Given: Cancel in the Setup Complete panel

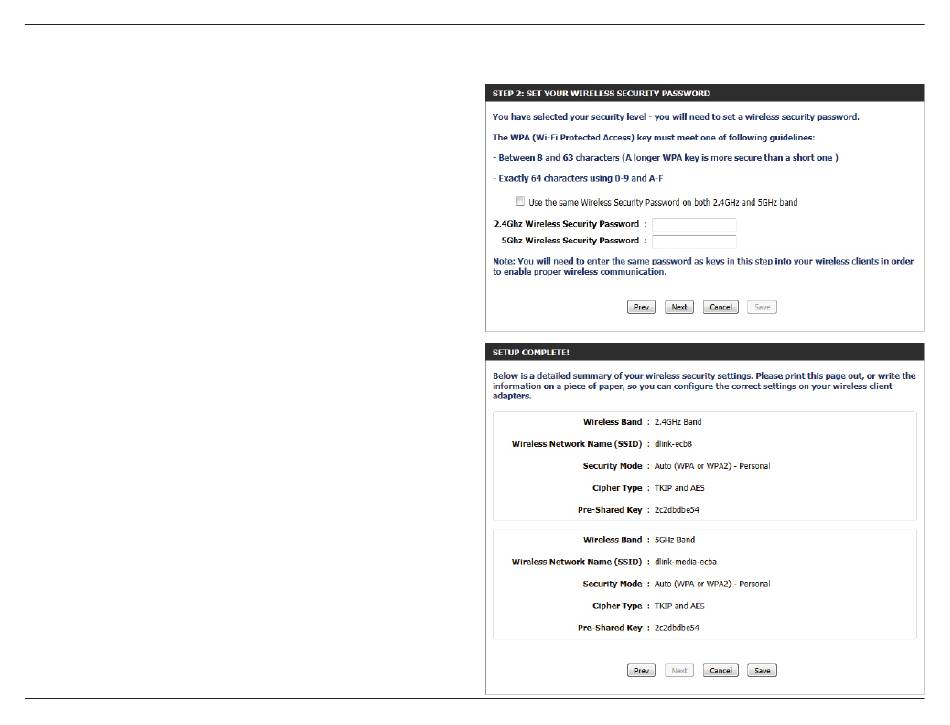Looking at the screenshot, I should [x=720, y=670].
